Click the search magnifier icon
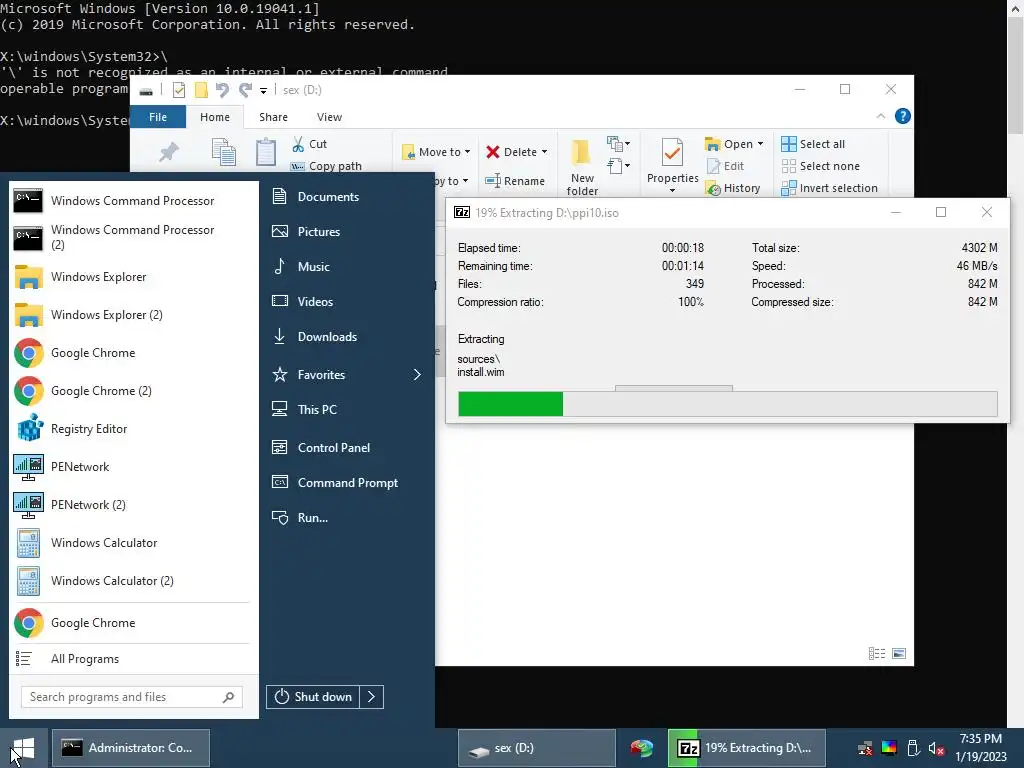This screenshot has width=1024, height=768. click(229, 697)
